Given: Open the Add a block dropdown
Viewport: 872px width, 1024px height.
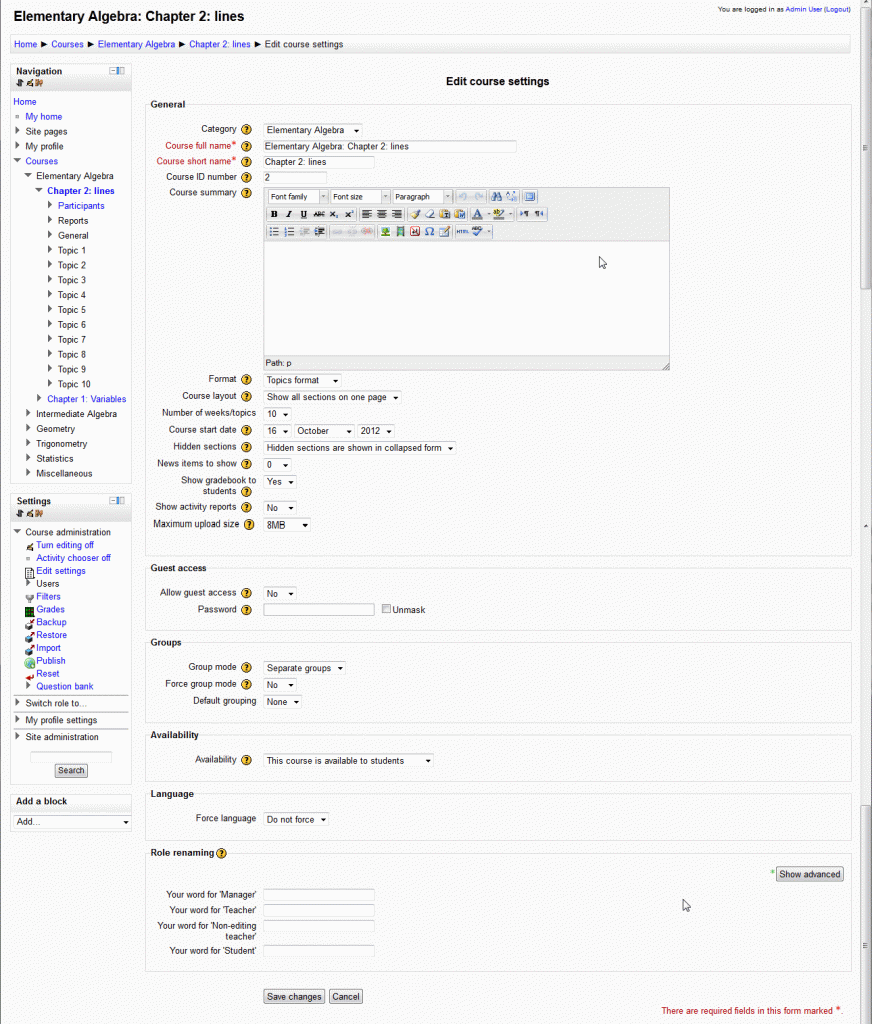Looking at the screenshot, I should (x=72, y=822).
